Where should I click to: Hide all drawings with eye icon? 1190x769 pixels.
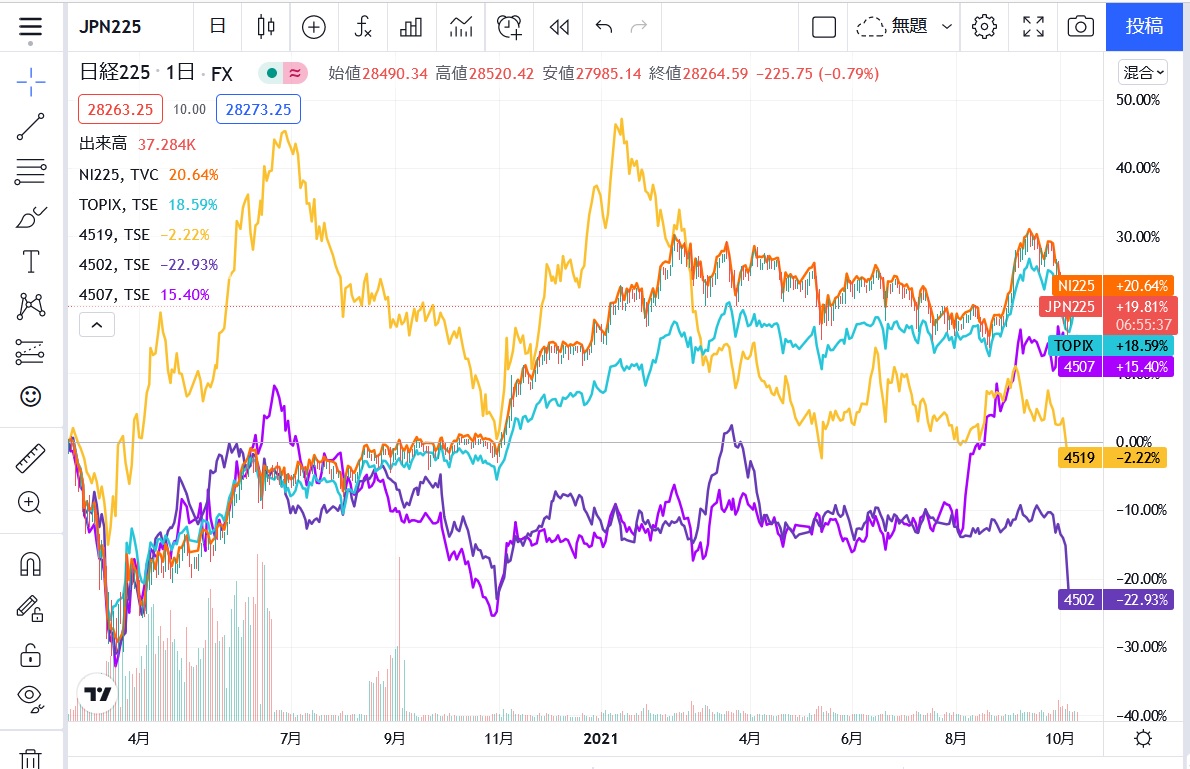31,697
